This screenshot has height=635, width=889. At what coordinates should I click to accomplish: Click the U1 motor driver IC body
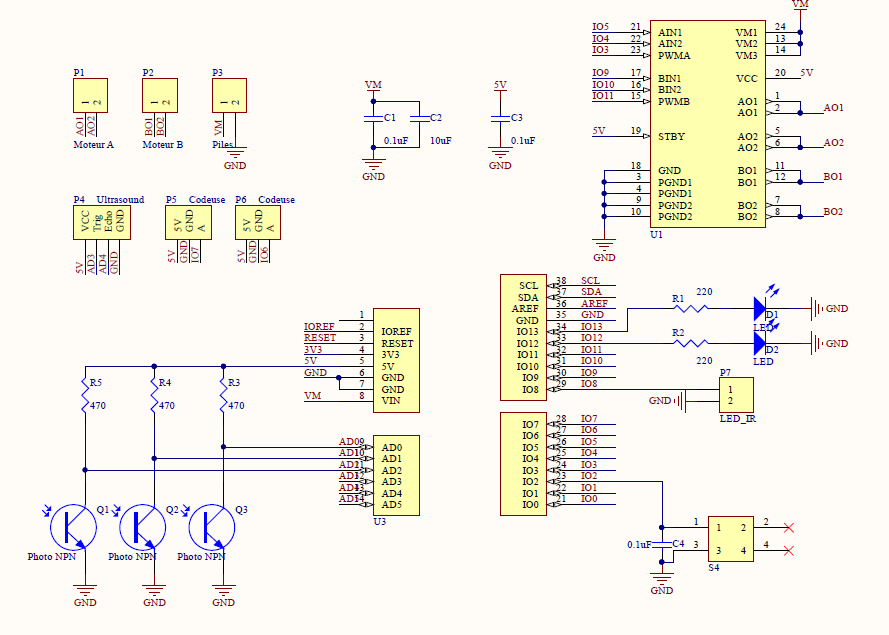coord(706,124)
